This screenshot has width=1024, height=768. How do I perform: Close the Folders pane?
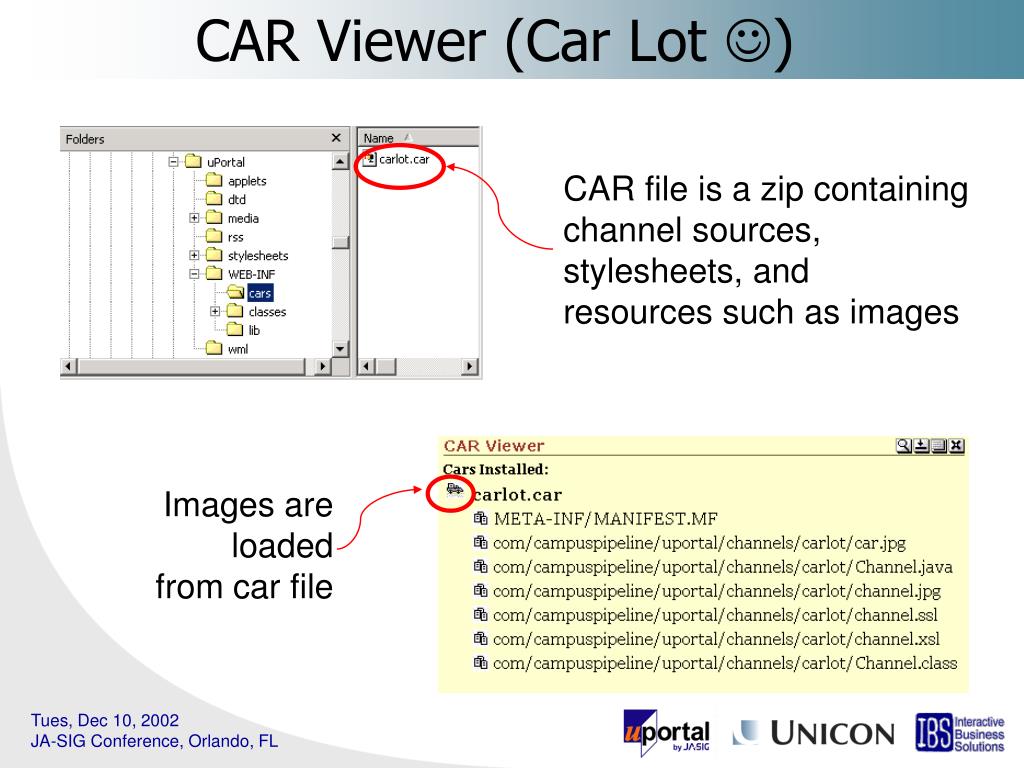pos(336,138)
